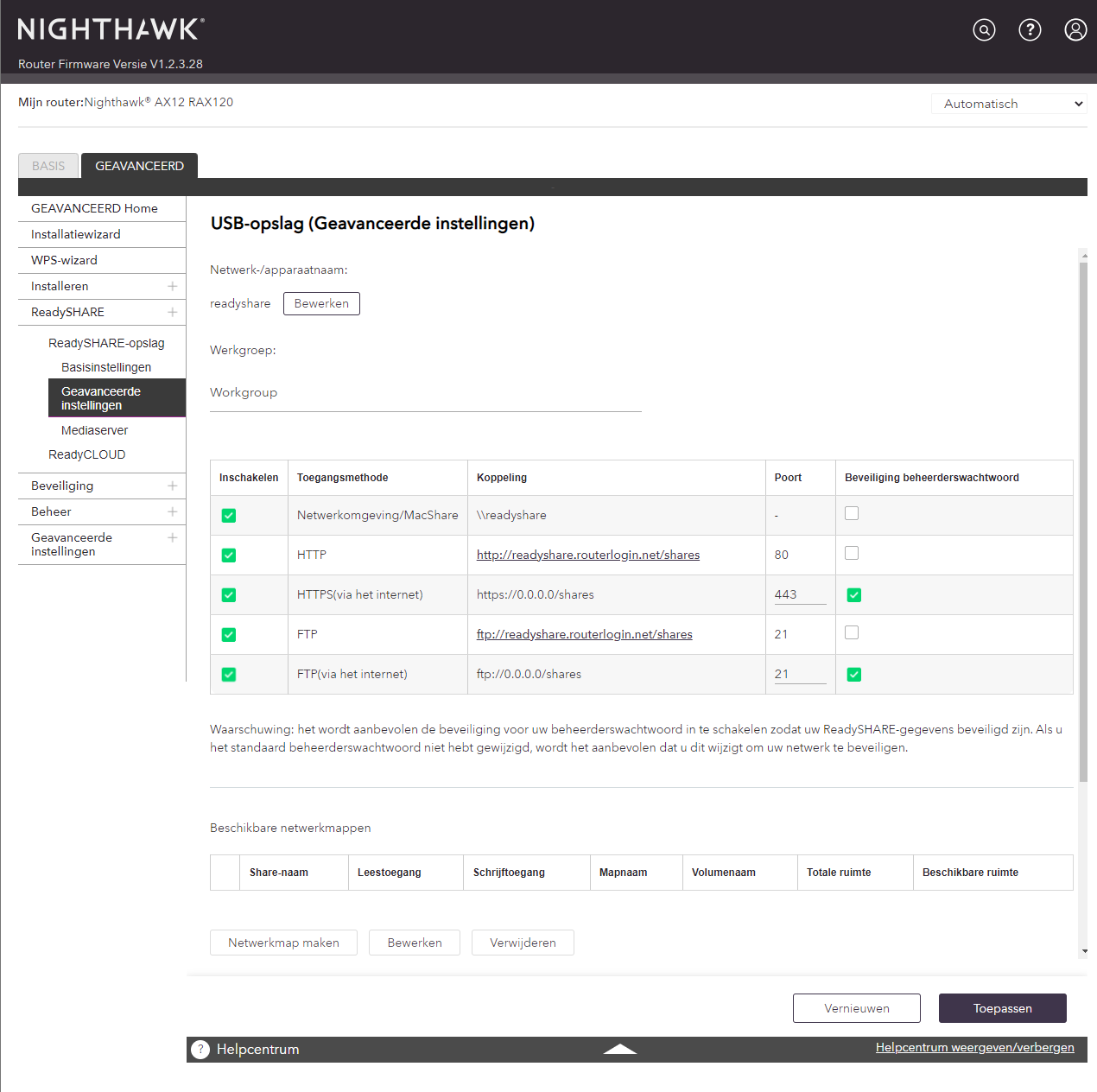Enable password protection for FTP row
Screen dimensions: 1097x1092
[852, 632]
